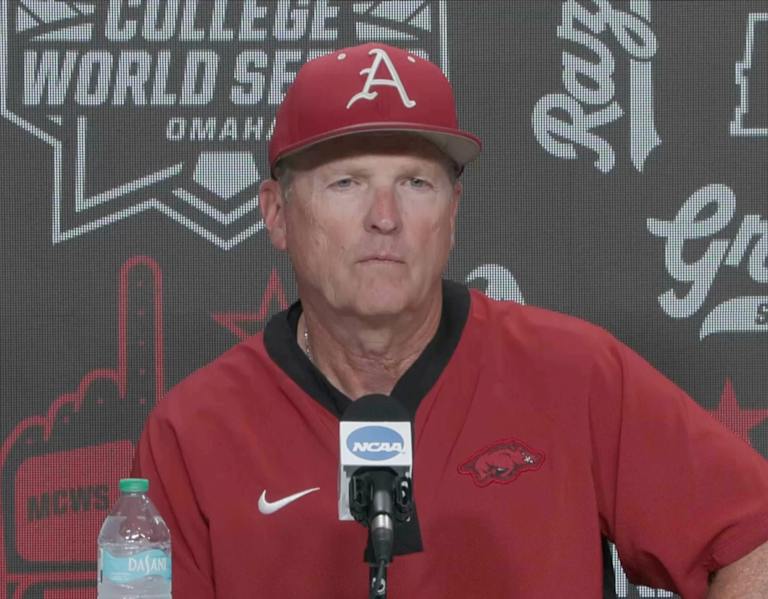
Task: Click the red brim of the cap
Action: click(x=375, y=144)
